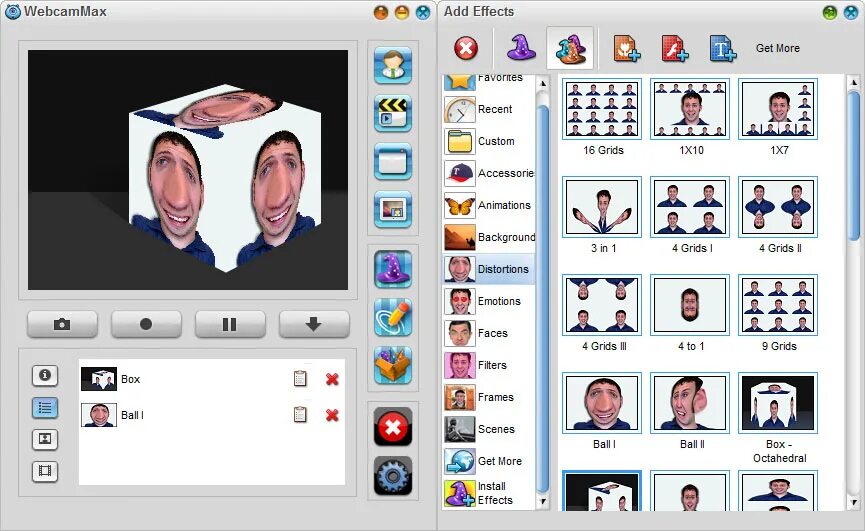Open the Scenes category

(488, 429)
